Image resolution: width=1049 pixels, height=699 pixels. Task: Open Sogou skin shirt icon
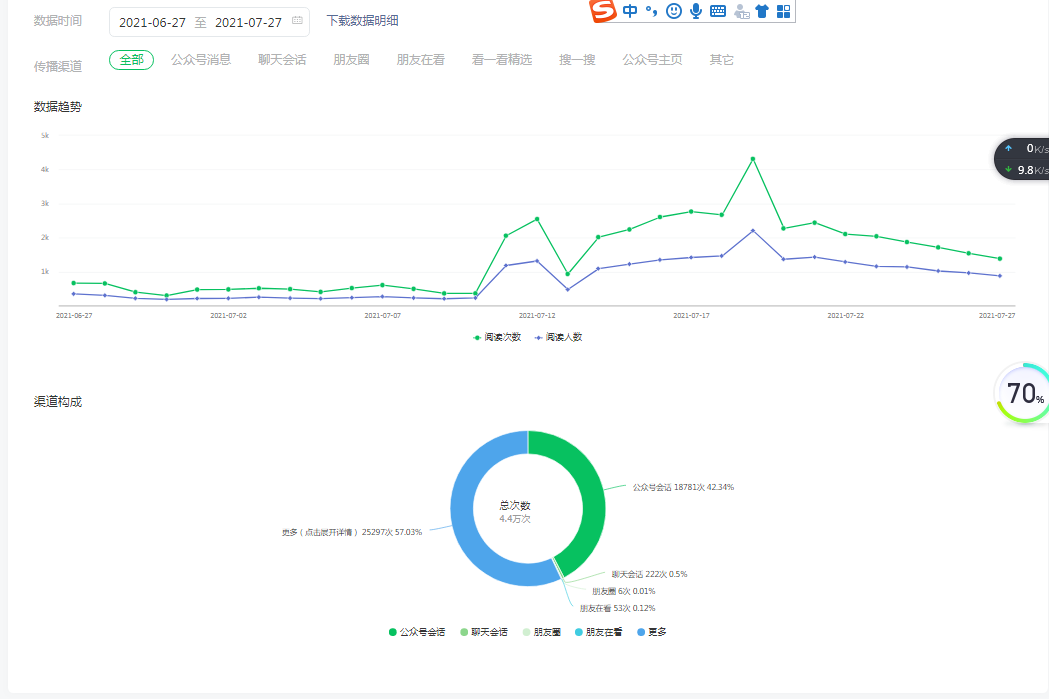(x=762, y=11)
